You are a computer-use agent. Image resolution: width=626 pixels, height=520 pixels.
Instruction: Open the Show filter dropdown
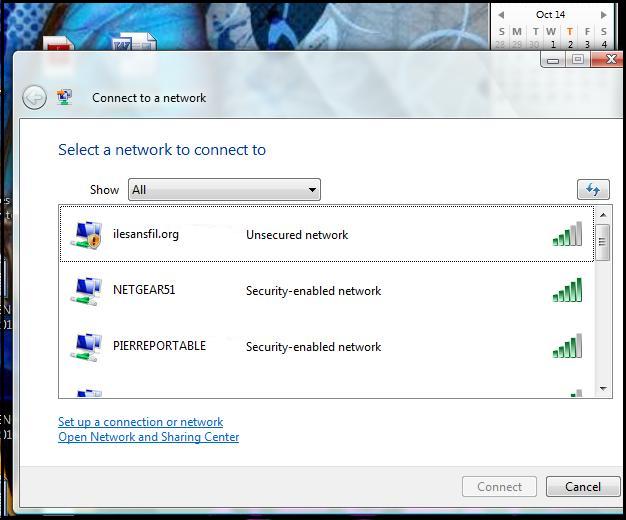click(225, 189)
